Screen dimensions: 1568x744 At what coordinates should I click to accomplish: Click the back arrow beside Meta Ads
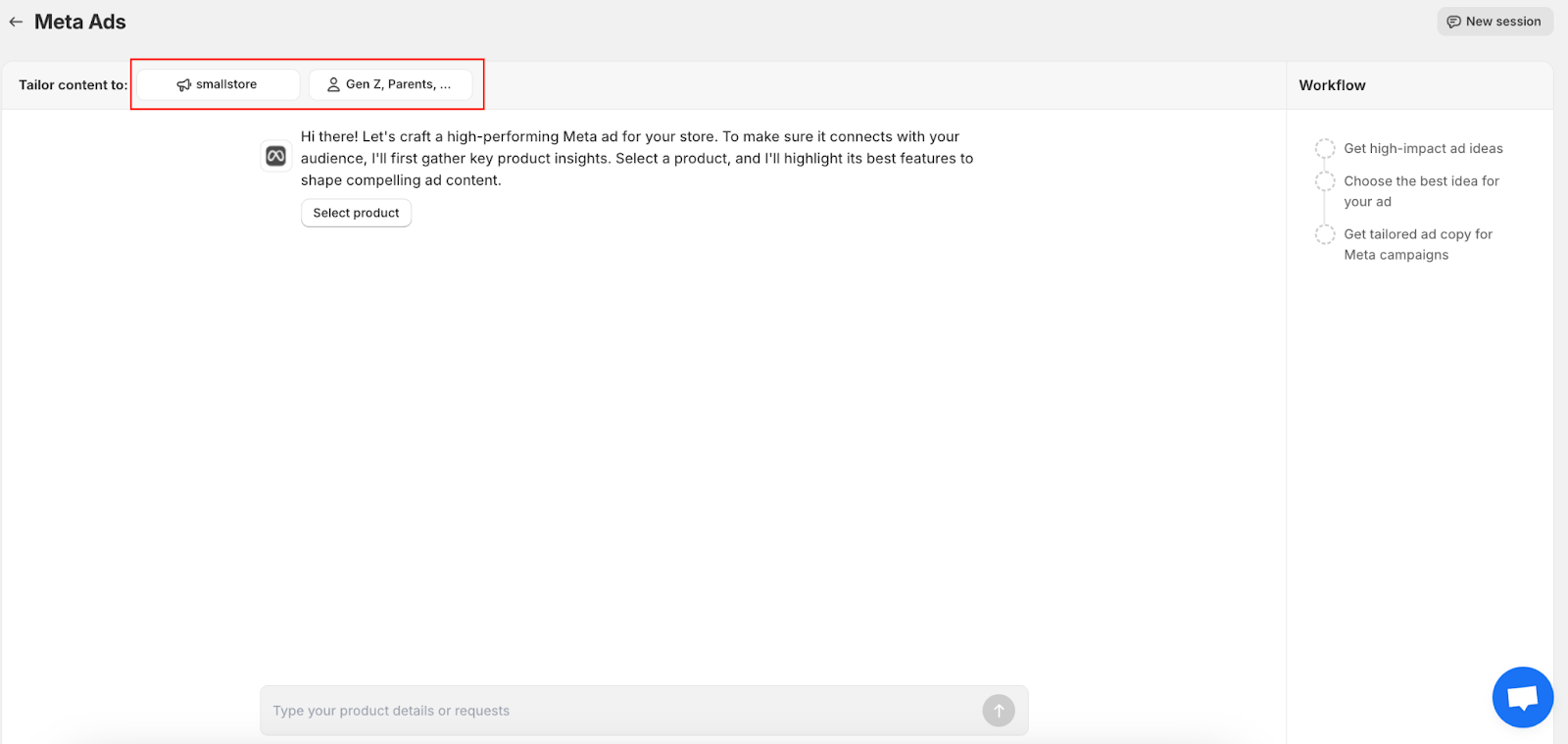coord(16,22)
